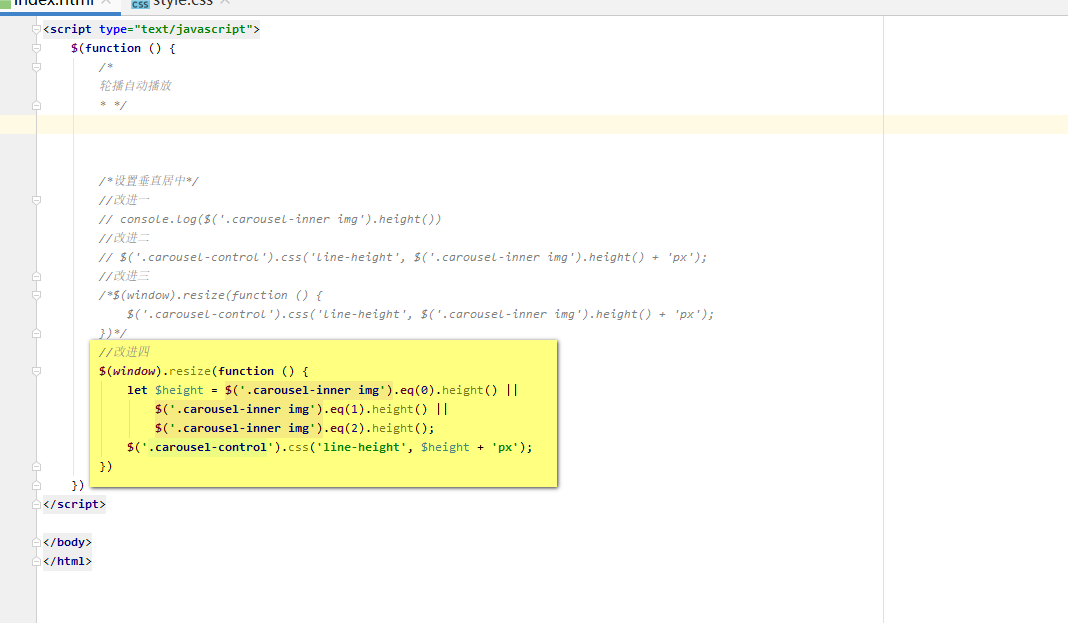
Task: Click fold end marker beside })*/ line
Action: pyautogui.click(x=36, y=334)
